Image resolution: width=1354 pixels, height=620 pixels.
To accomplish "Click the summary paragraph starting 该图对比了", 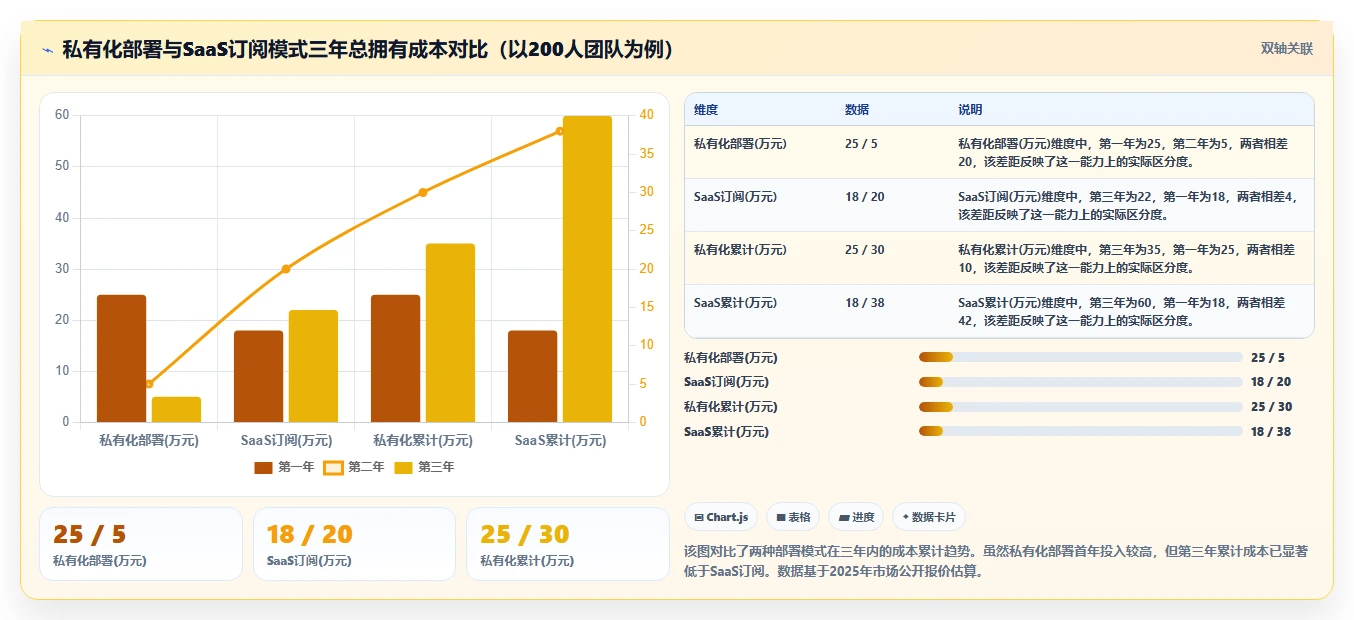I will 996,562.
